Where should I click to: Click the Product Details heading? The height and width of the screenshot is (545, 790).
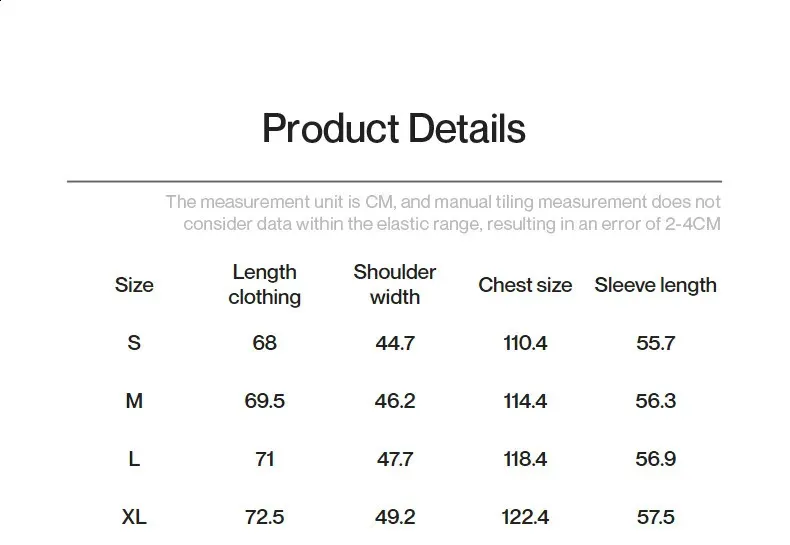(x=393, y=130)
